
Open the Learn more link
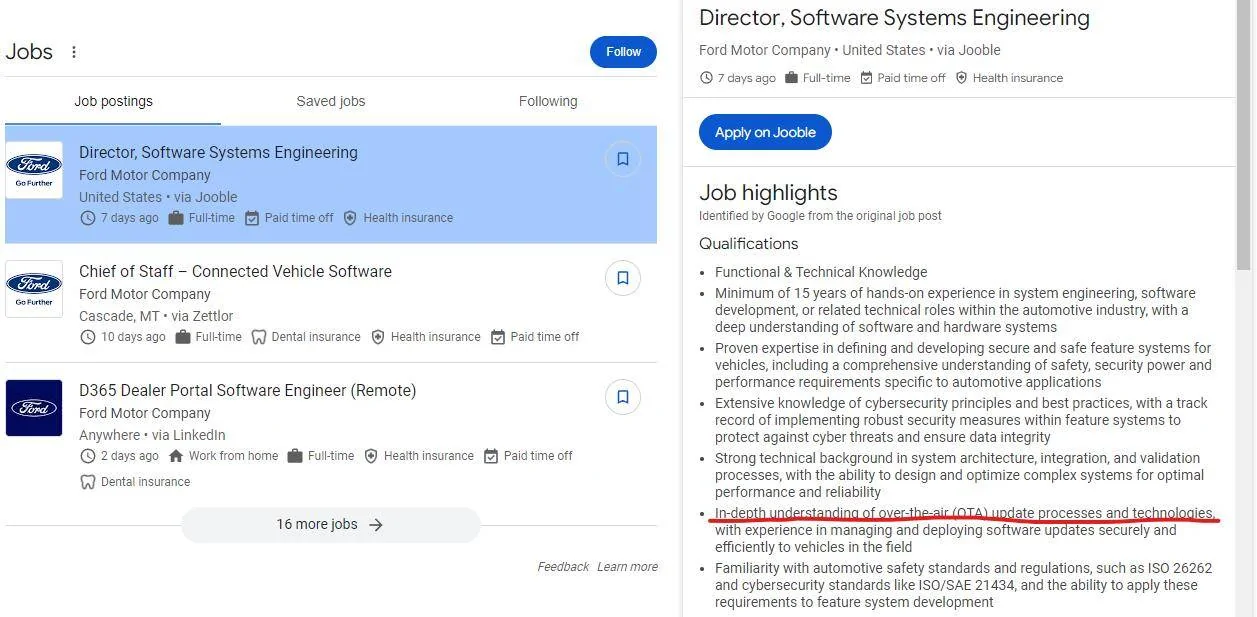click(x=627, y=567)
